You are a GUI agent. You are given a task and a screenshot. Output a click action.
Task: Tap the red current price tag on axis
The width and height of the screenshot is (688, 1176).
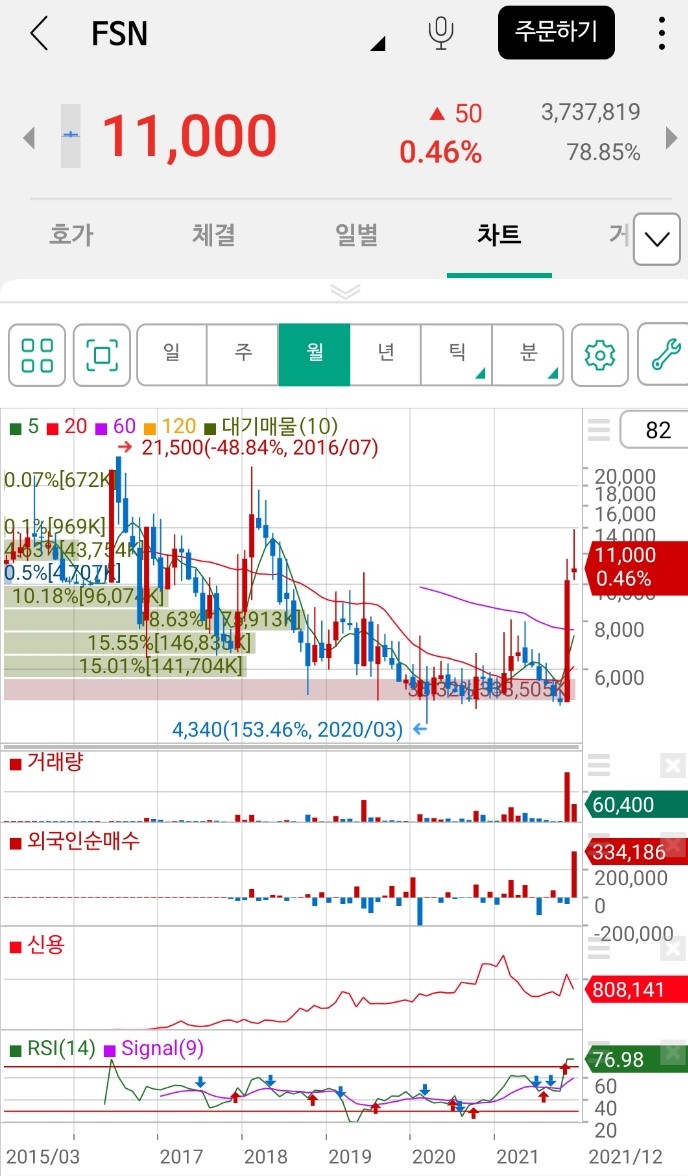coord(635,566)
